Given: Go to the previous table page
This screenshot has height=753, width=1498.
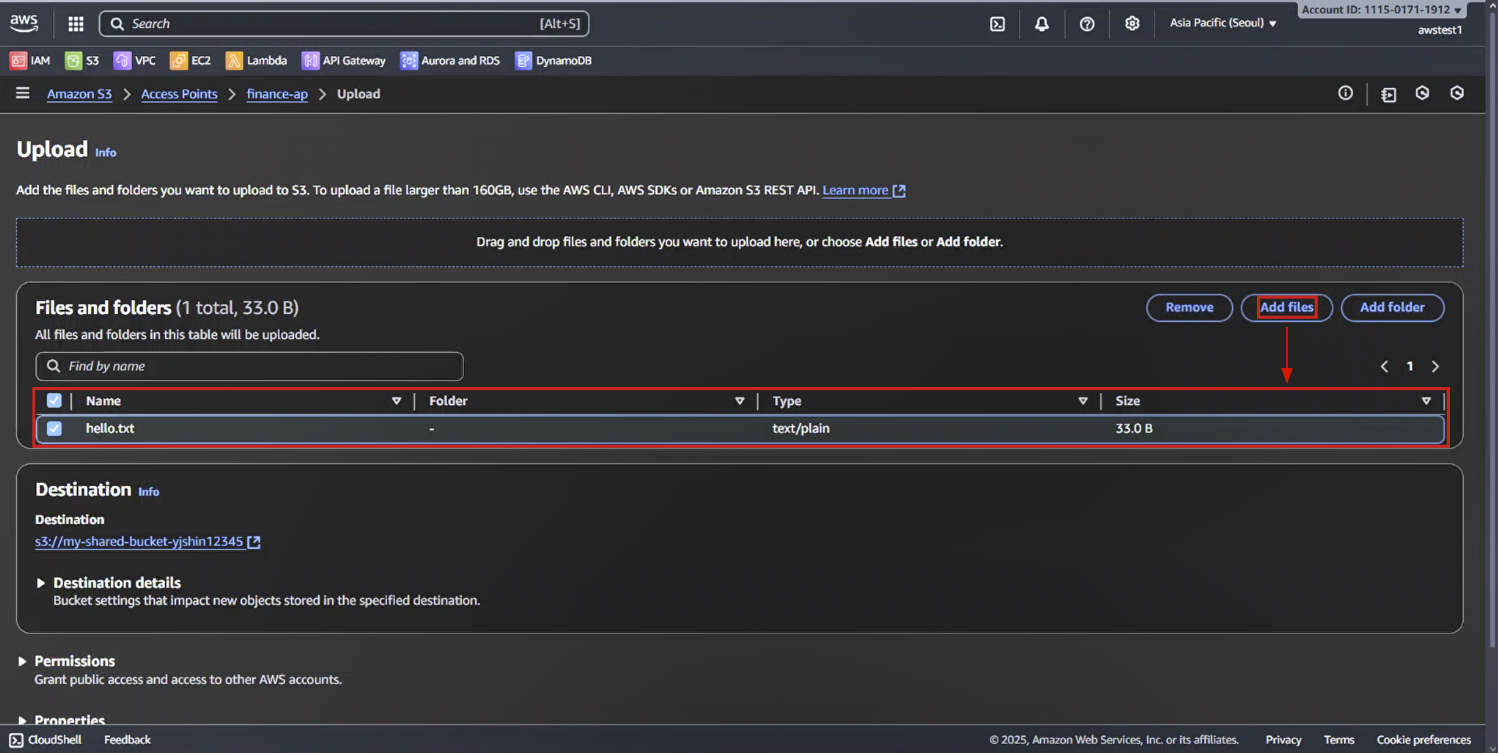Looking at the screenshot, I should [1384, 367].
